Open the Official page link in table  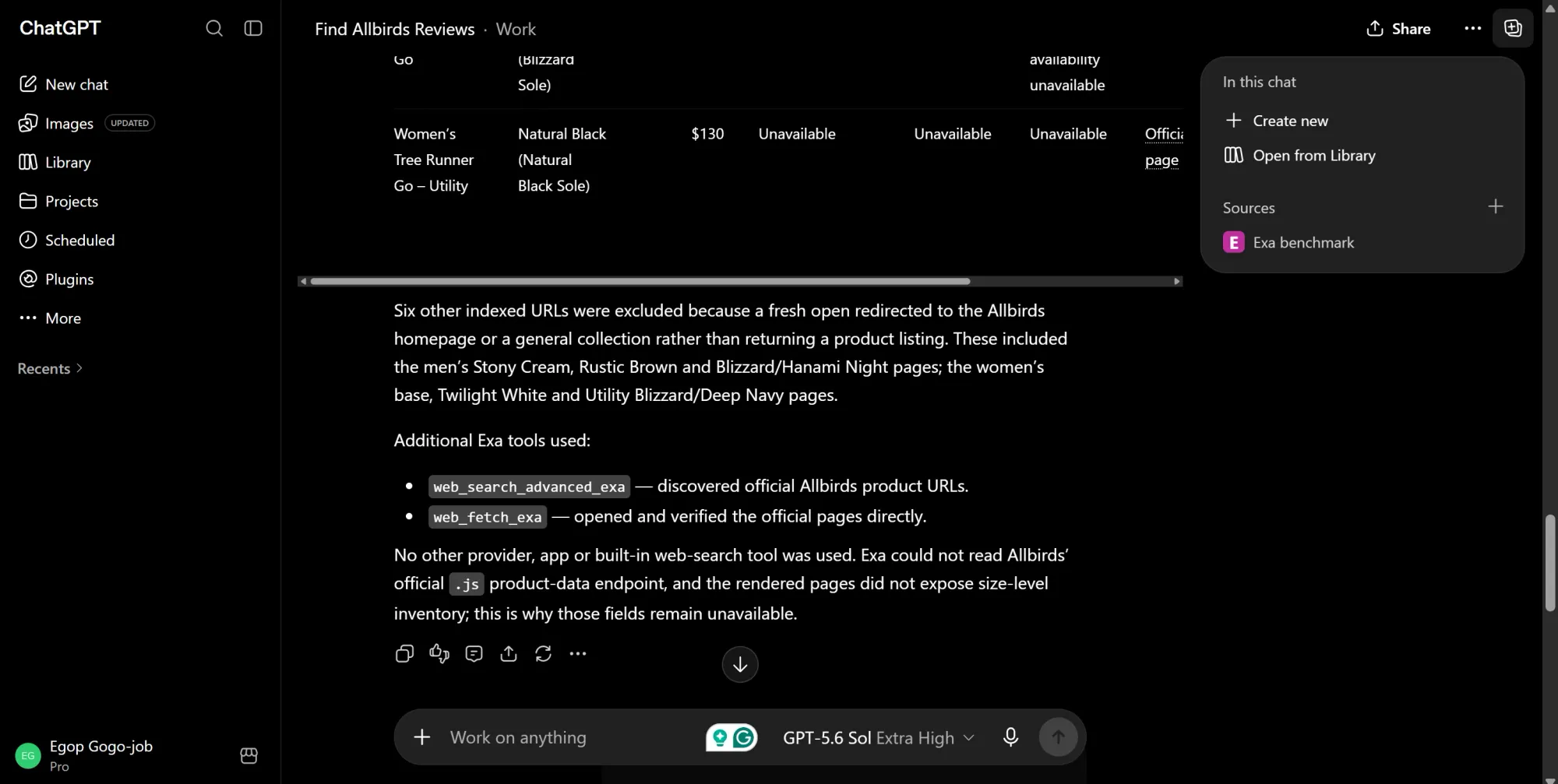pyautogui.click(x=1163, y=146)
